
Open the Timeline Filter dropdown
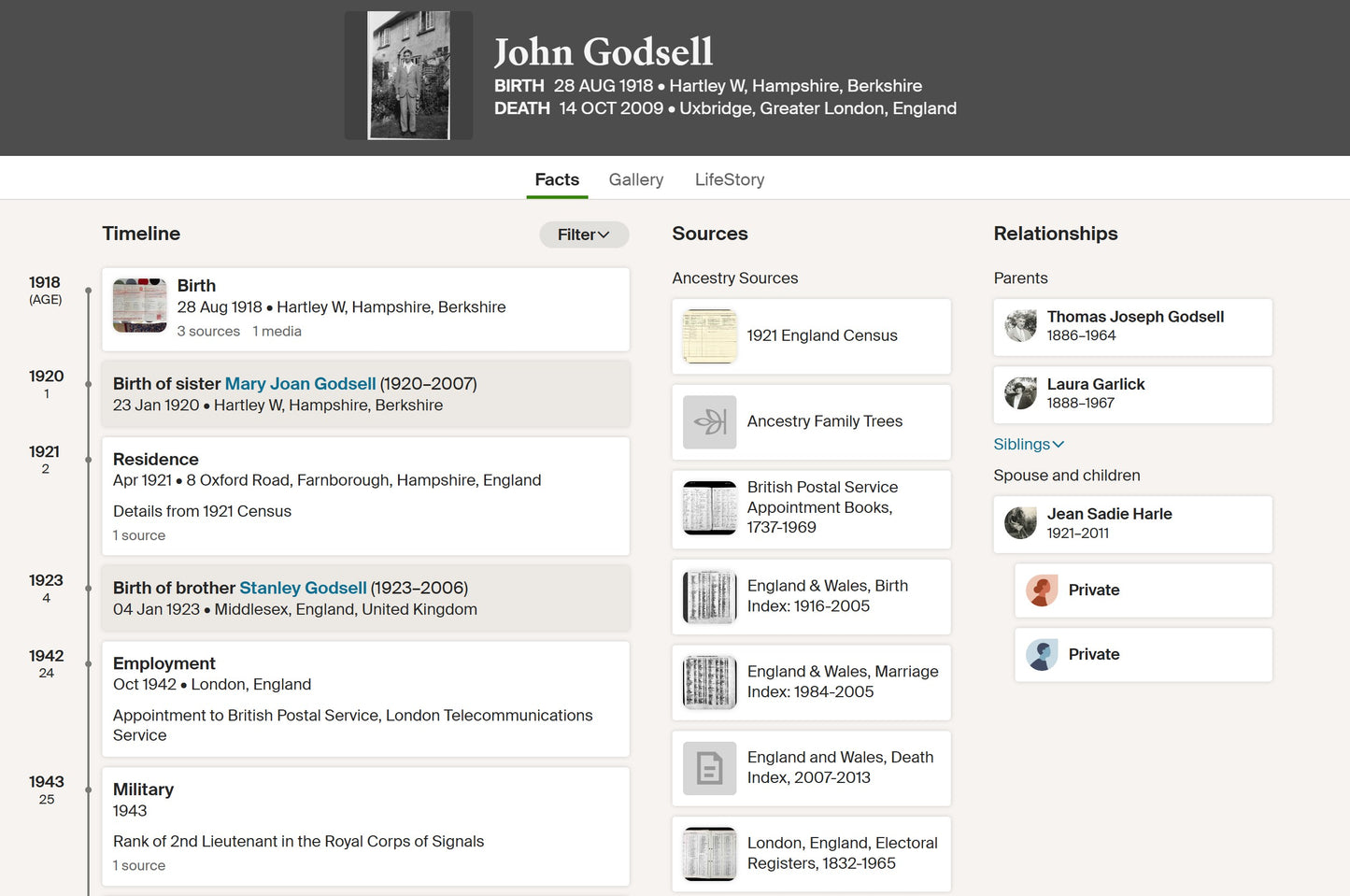[x=584, y=235]
